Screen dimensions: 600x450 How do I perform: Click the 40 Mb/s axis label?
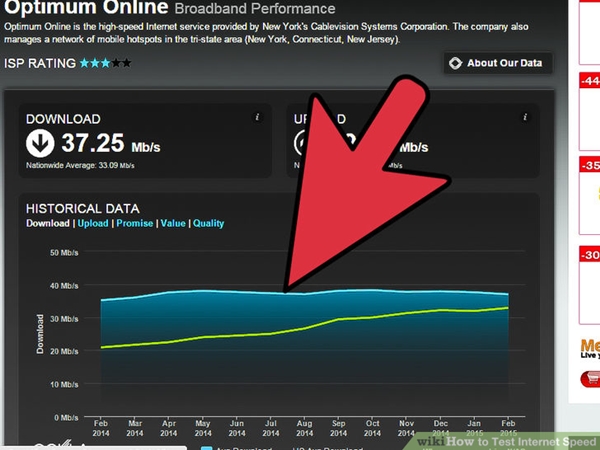[x=64, y=286]
